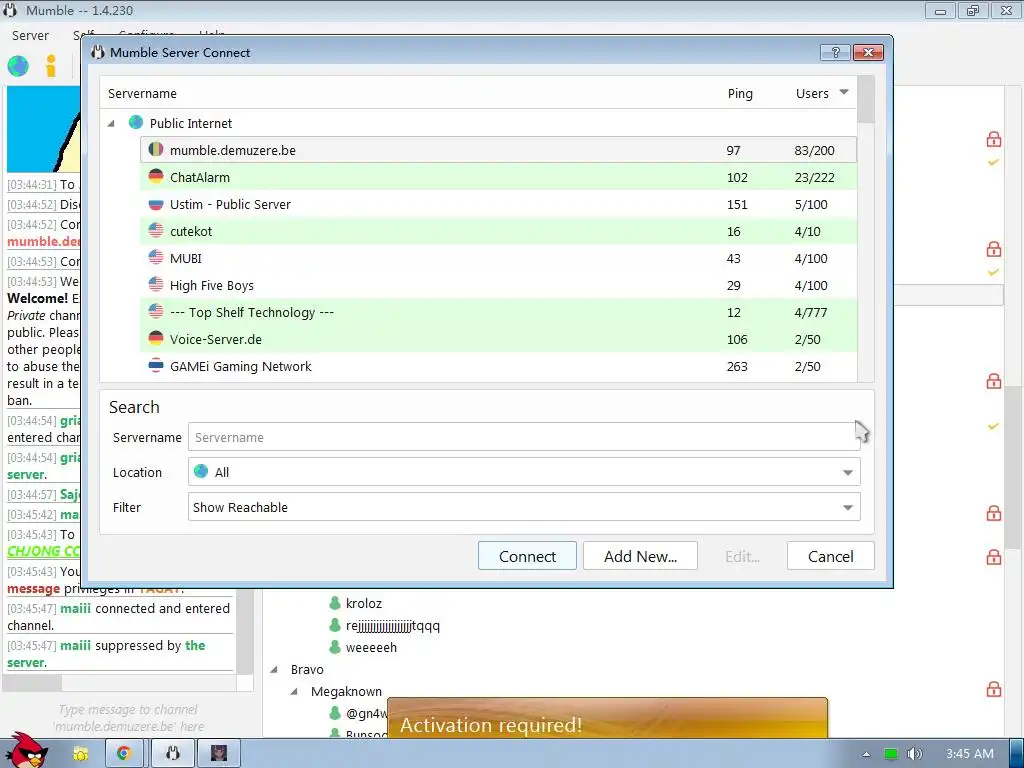
Task: Click the user icon beside weeeeeh
Action: click(335, 647)
